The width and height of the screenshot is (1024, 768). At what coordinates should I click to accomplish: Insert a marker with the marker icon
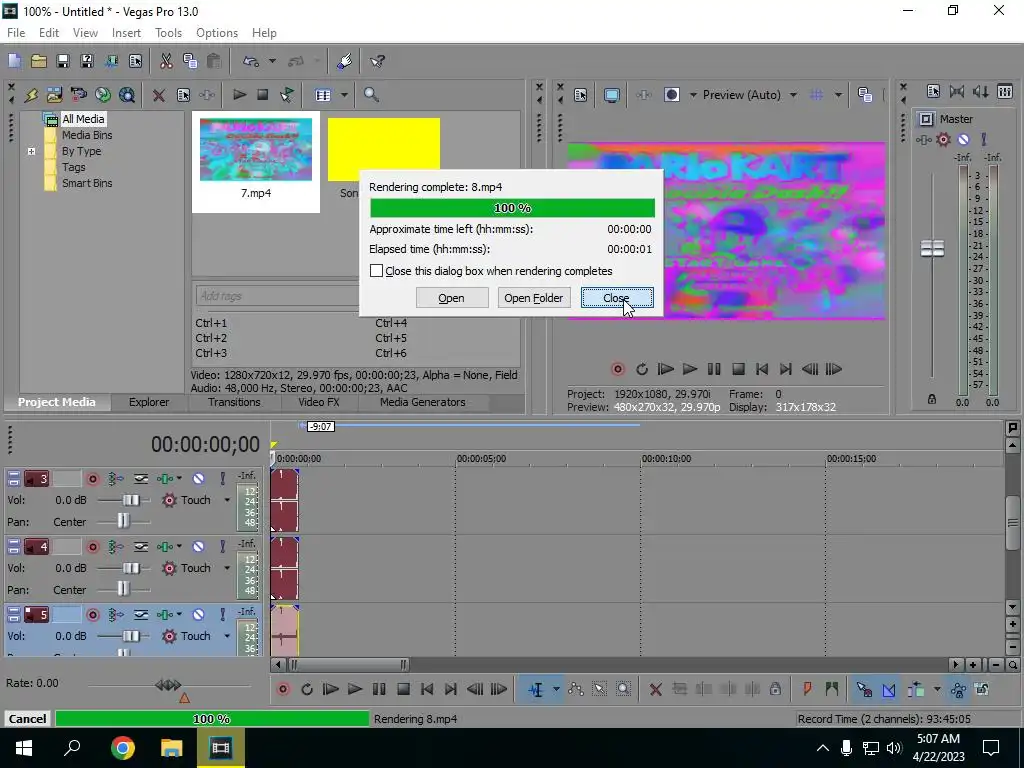(x=807, y=689)
